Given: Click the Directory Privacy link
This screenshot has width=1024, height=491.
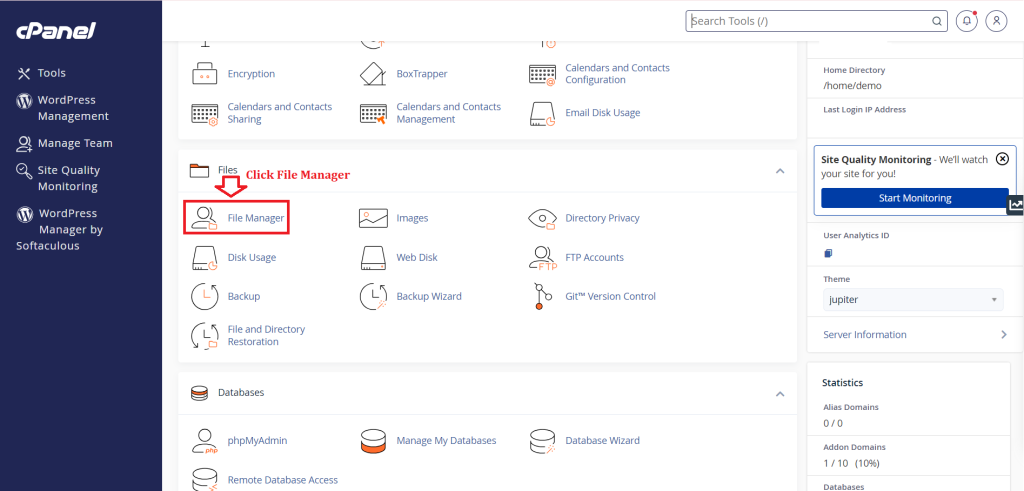Looking at the screenshot, I should coord(602,218).
